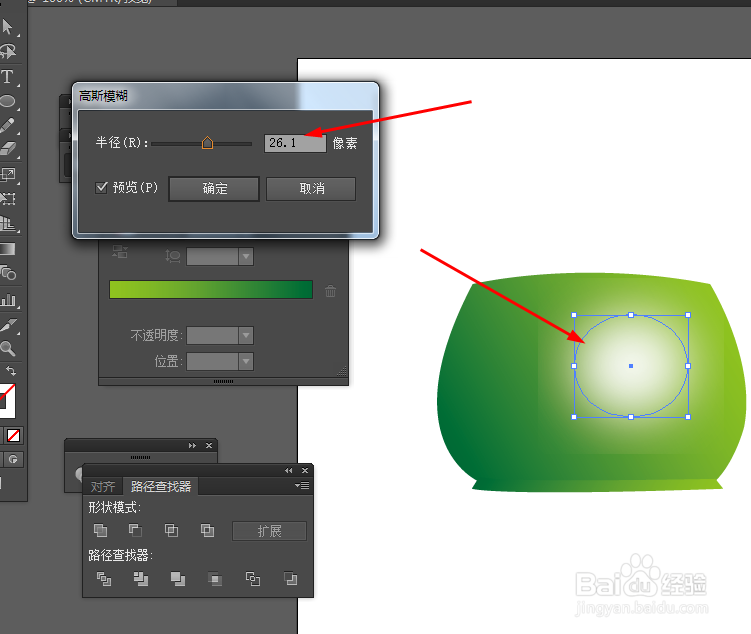The image size is (751, 634).
Task: Select the Zoom magnifier tool
Action: 8,348
